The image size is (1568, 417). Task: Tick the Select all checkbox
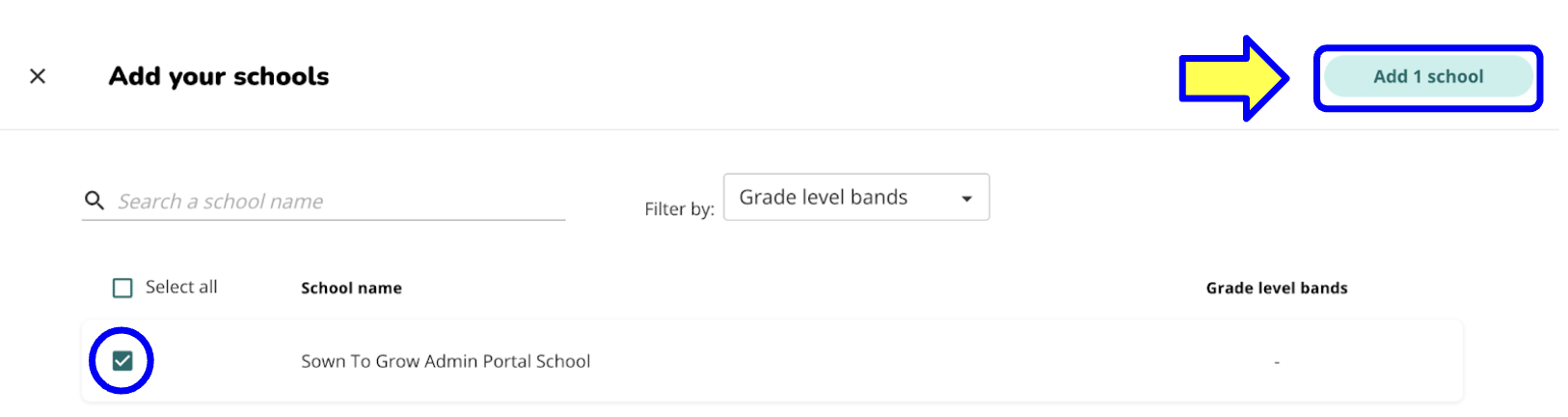pos(122,288)
